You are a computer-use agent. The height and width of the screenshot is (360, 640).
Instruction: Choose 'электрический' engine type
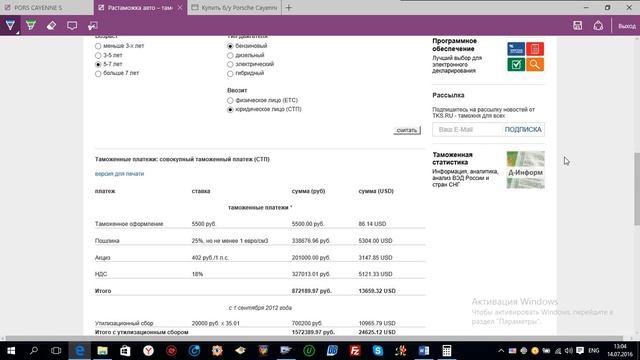(x=230, y=64)
